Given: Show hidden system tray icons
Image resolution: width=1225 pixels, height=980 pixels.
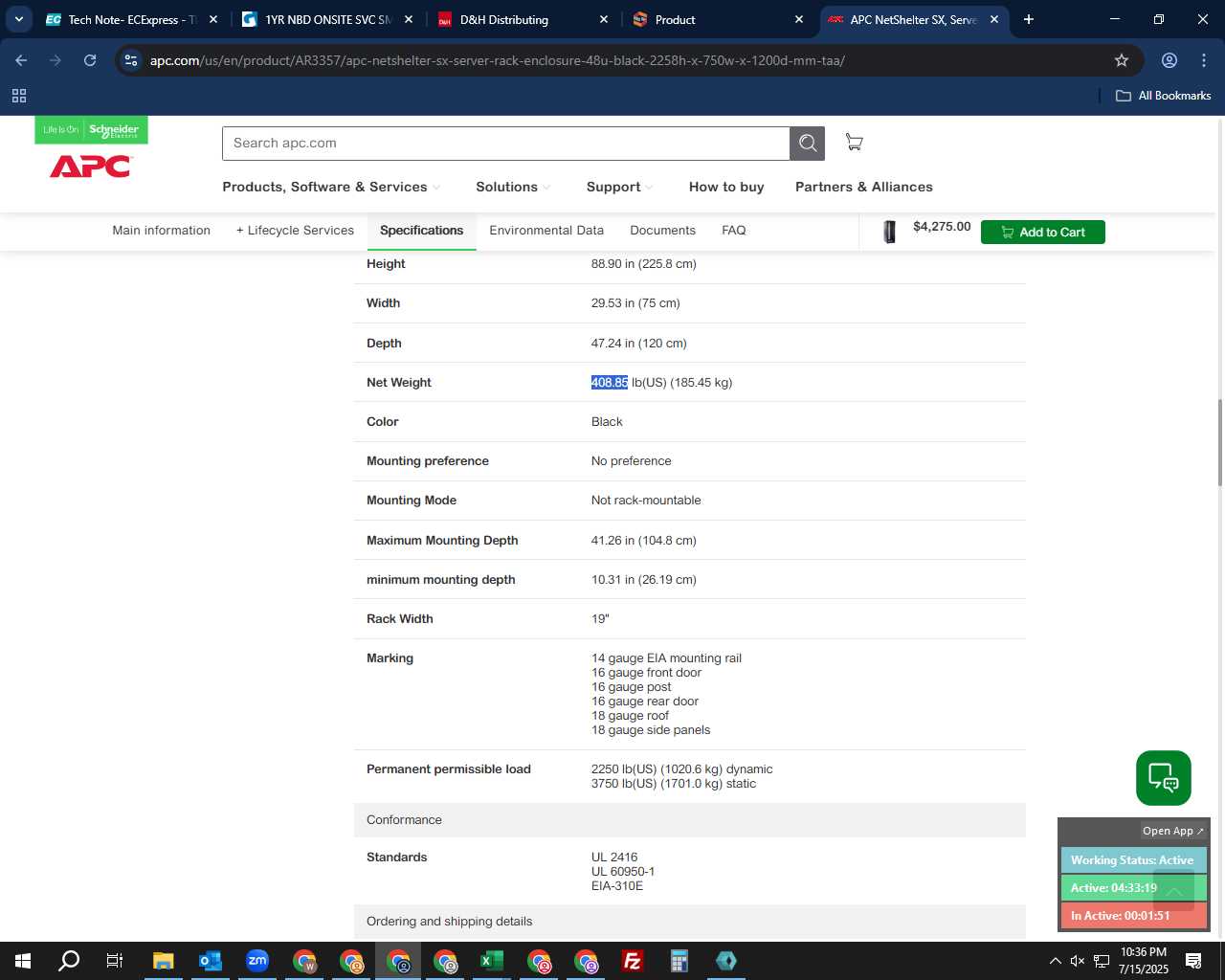Looking at the screenshot, I should (1055, 961).
